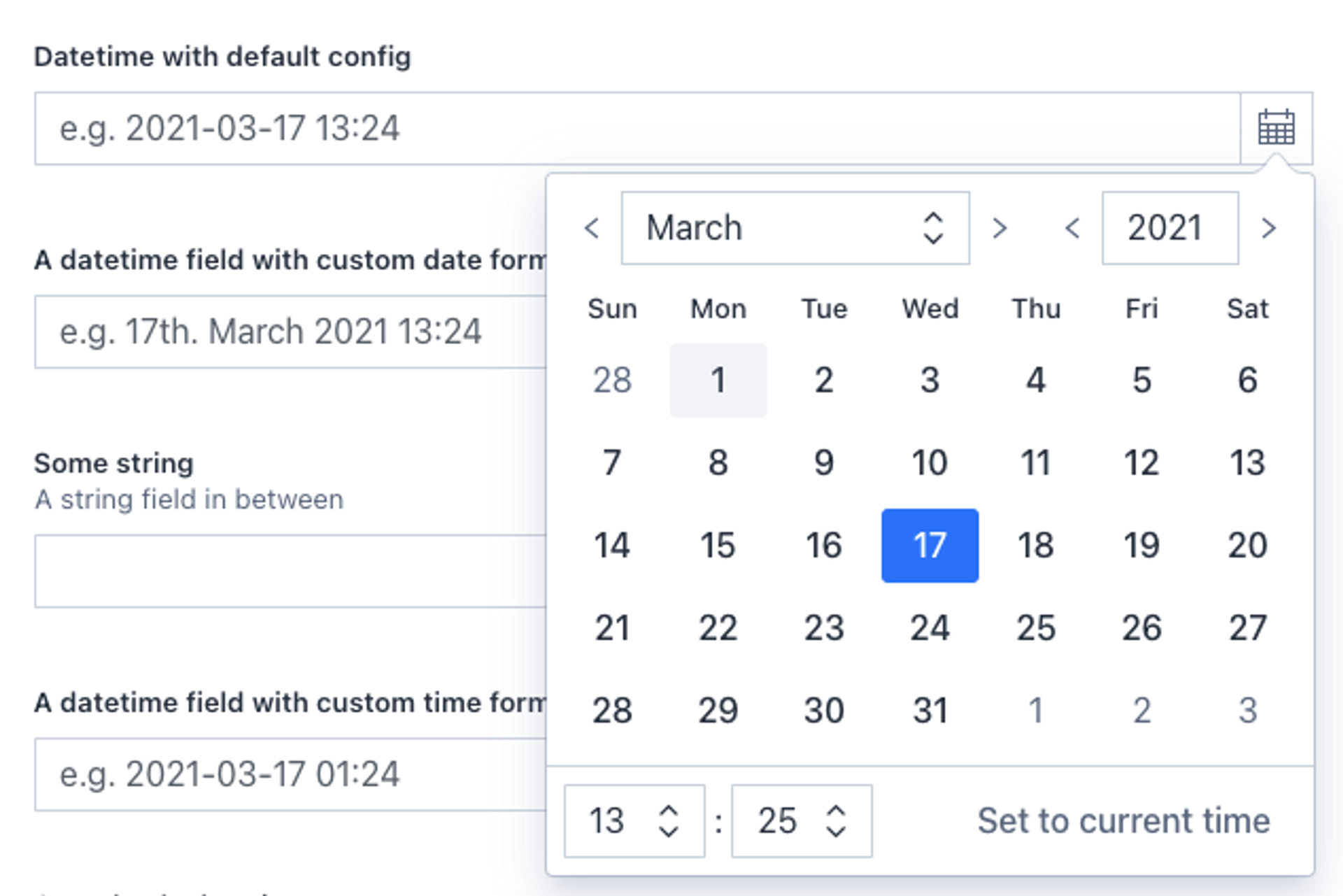Go to next month arrow

click(1000, 228)
